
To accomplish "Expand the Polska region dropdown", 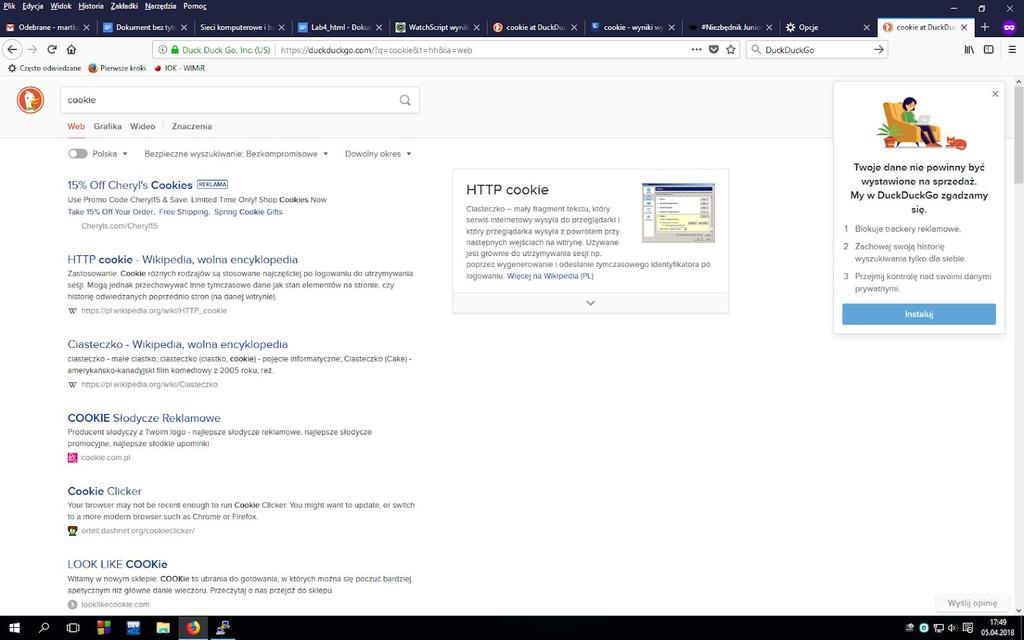I will (x=110, y=153).
